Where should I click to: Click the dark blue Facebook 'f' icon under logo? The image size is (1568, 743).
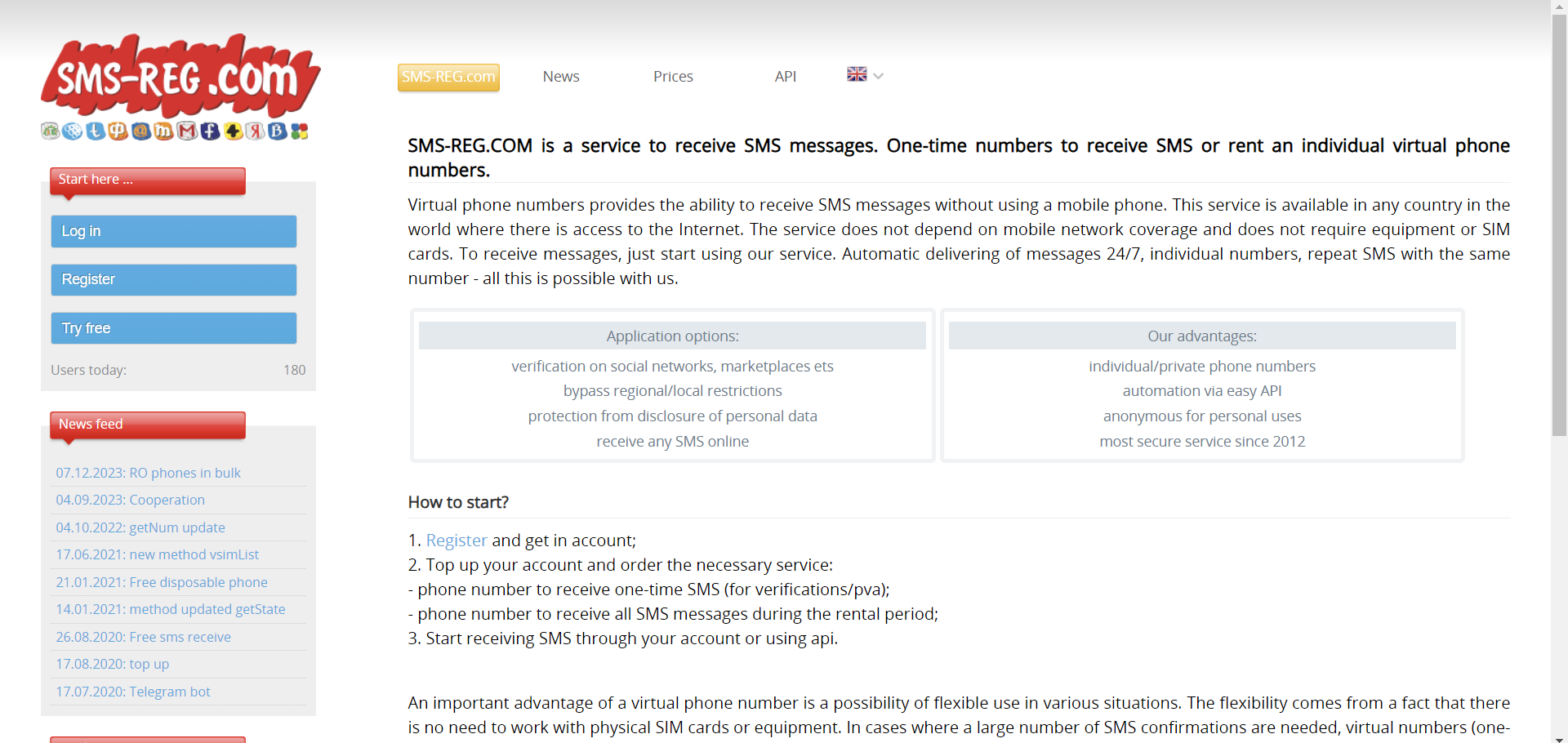click(x=210, y=131)
